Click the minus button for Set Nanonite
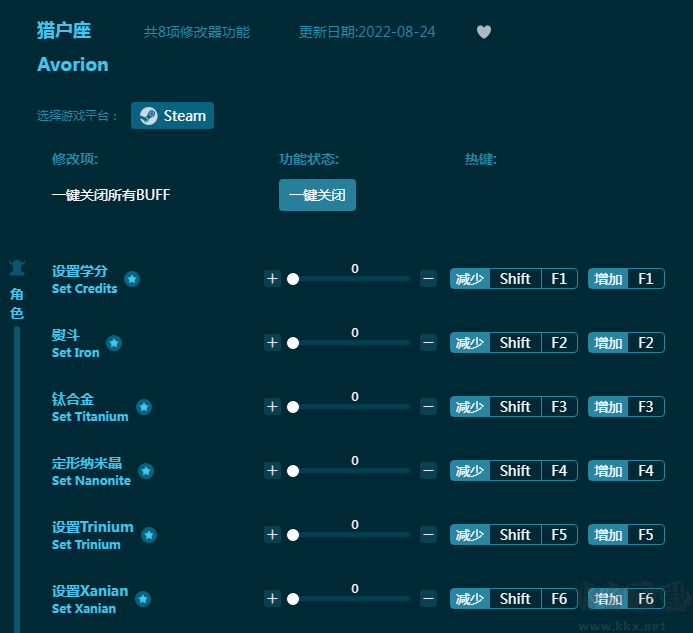The image size is (693, 633). (428, 471)
